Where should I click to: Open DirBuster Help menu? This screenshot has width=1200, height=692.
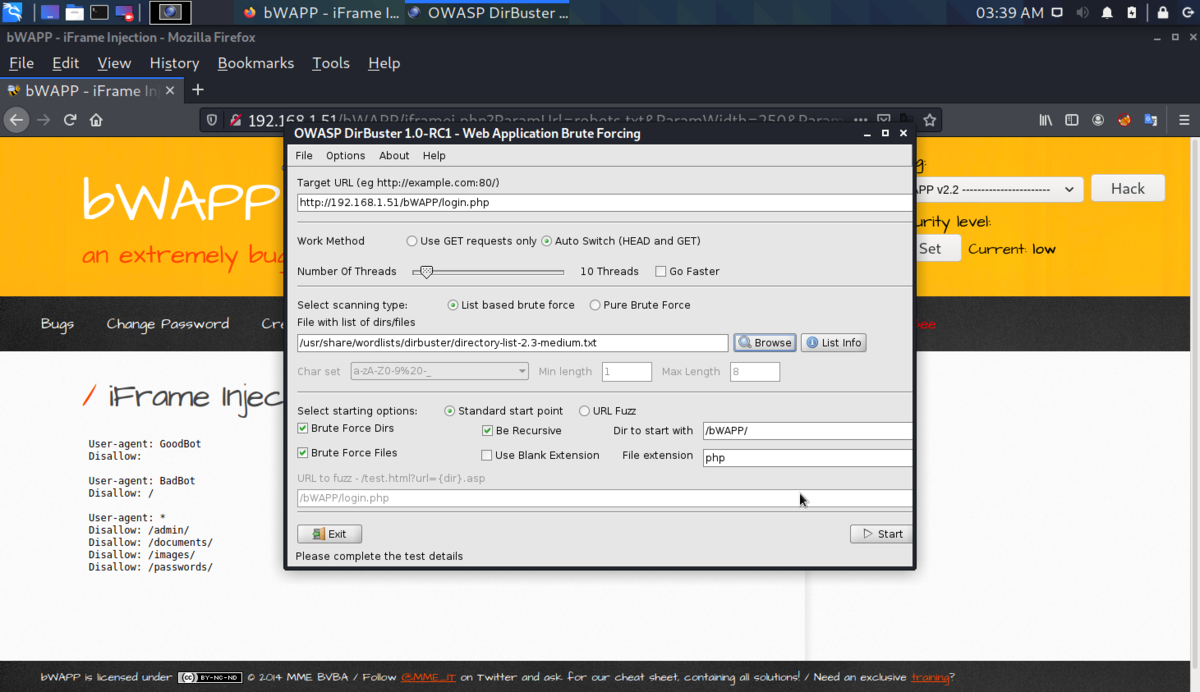(x=434, y=156)
